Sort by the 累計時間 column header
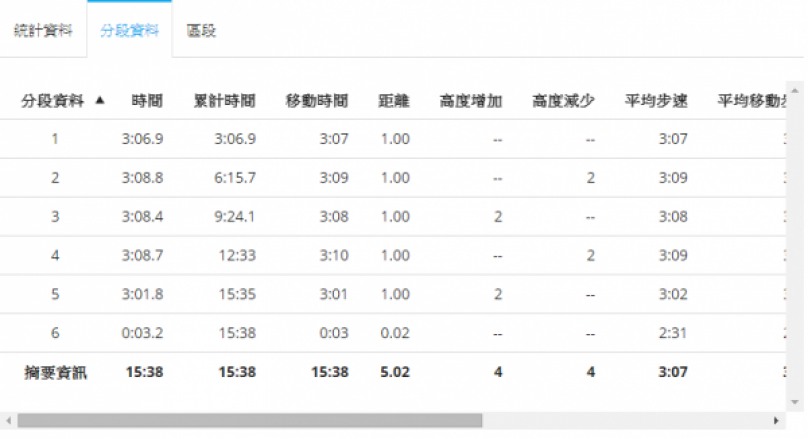The height and width of the screenshot is (439, 808). [224, 100]
